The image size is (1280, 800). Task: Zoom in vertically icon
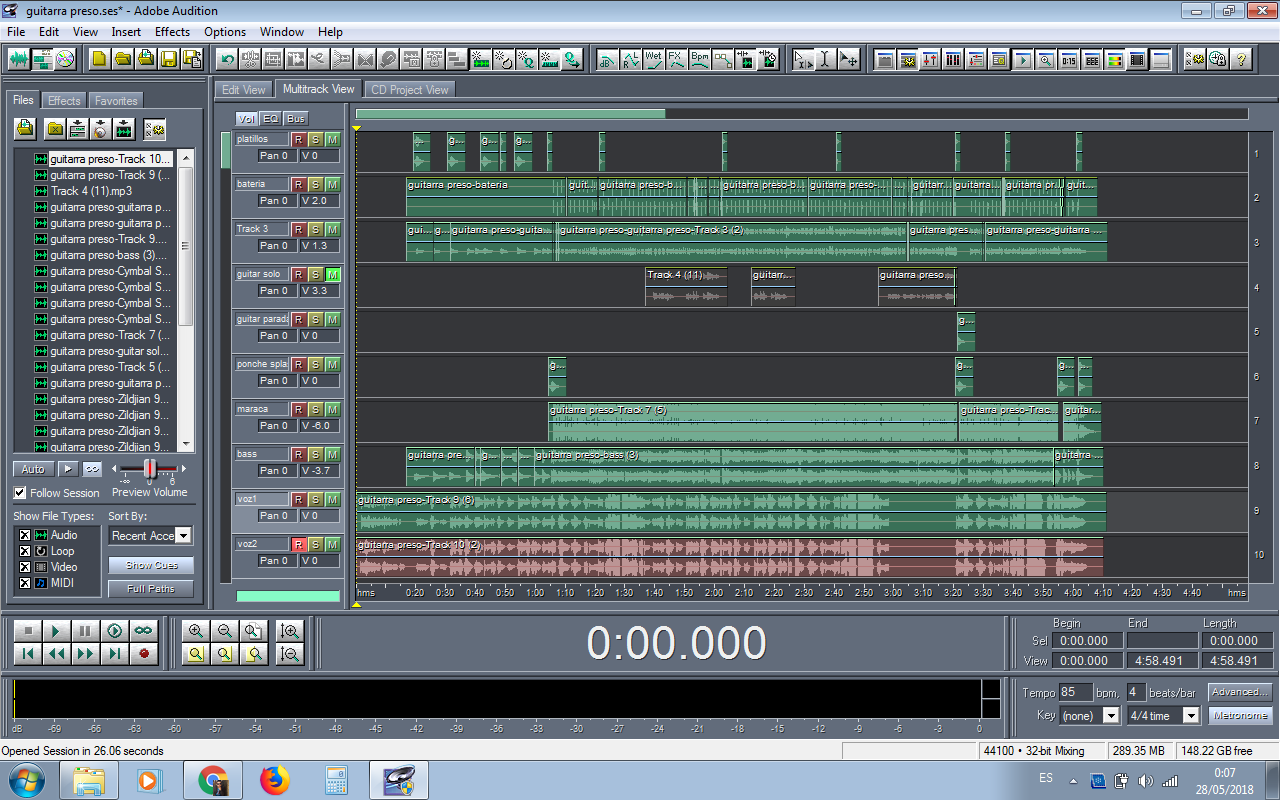[290, 631]
